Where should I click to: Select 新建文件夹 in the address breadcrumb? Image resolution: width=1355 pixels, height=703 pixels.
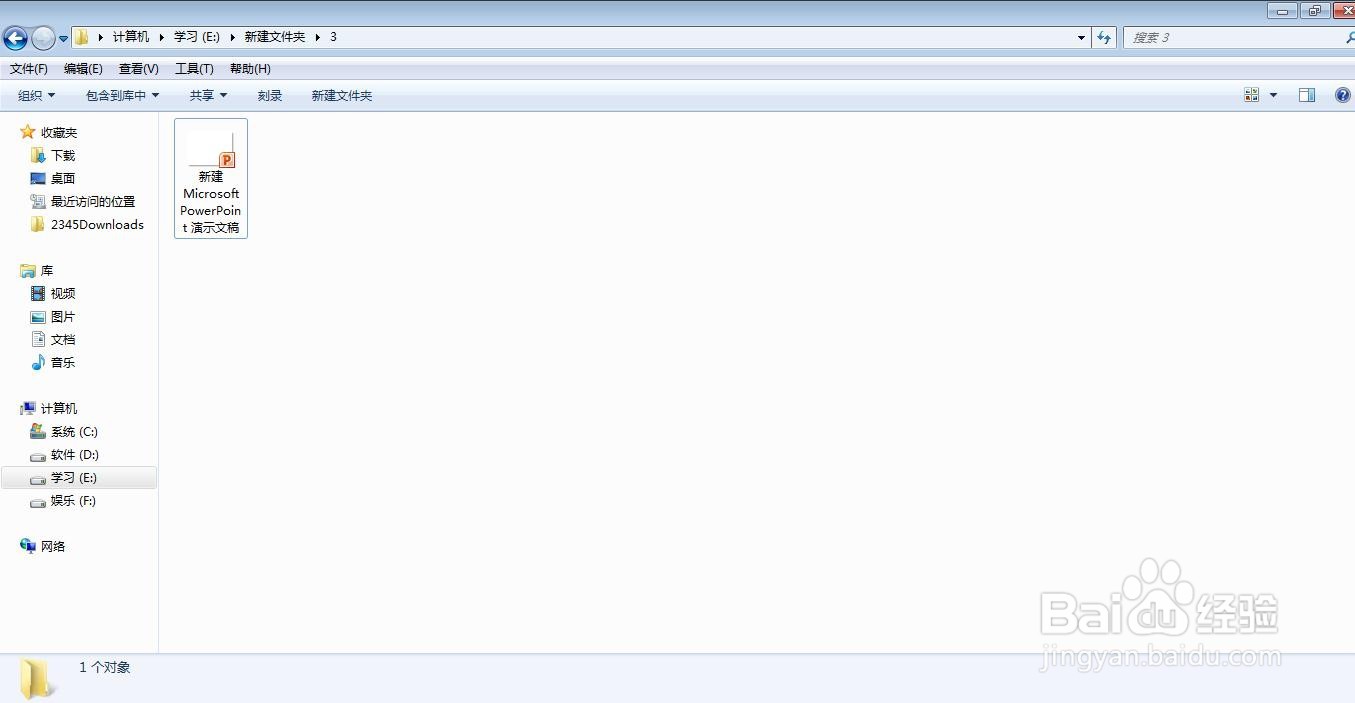point(275,37)
